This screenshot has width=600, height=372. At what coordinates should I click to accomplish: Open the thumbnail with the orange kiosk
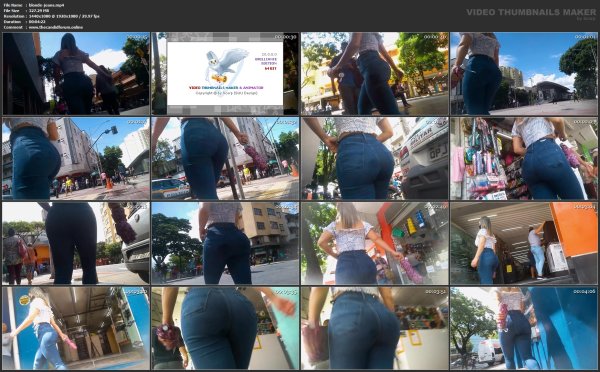tap(524, 243)
